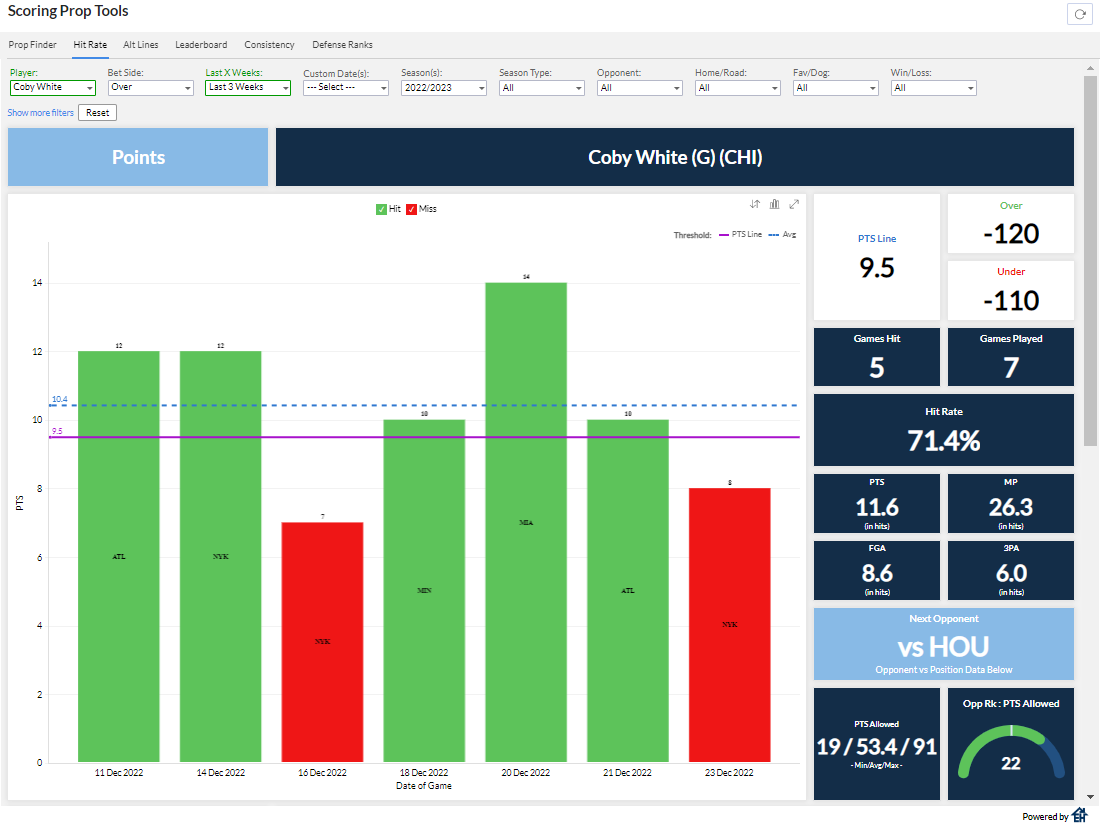Open the chart type icon above the graph

coord(774,203)
